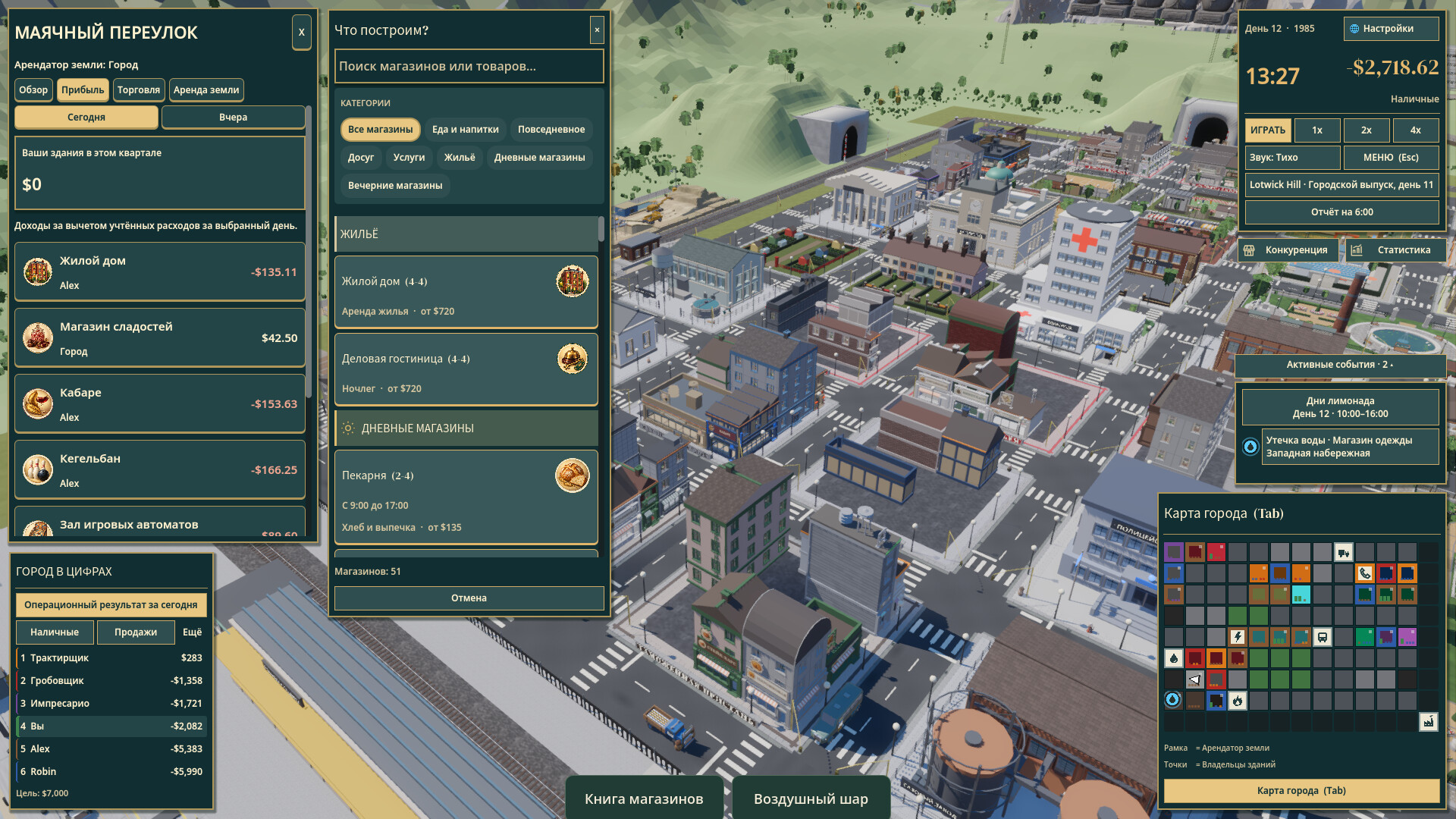Click the apartment building icon for Жилой дом (4·4)
This screenshot has width=1456, height=819.
pos(573,281)
